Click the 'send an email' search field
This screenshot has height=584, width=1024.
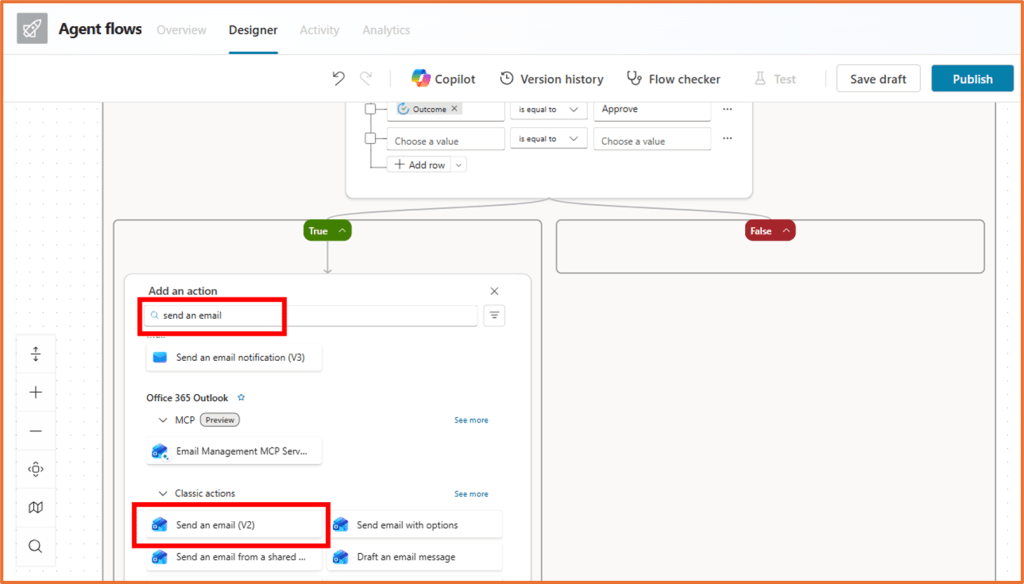coord(310,316)
